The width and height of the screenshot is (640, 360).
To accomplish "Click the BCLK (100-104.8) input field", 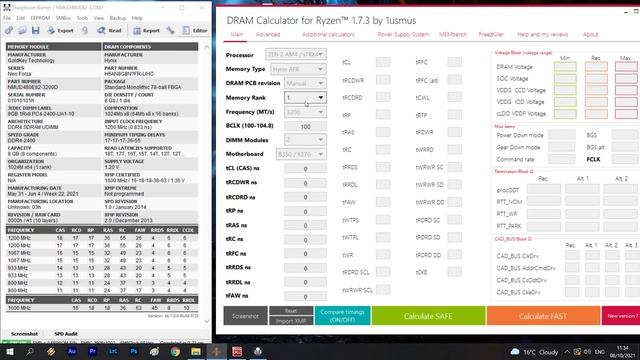I will click(x=305, y=127).
